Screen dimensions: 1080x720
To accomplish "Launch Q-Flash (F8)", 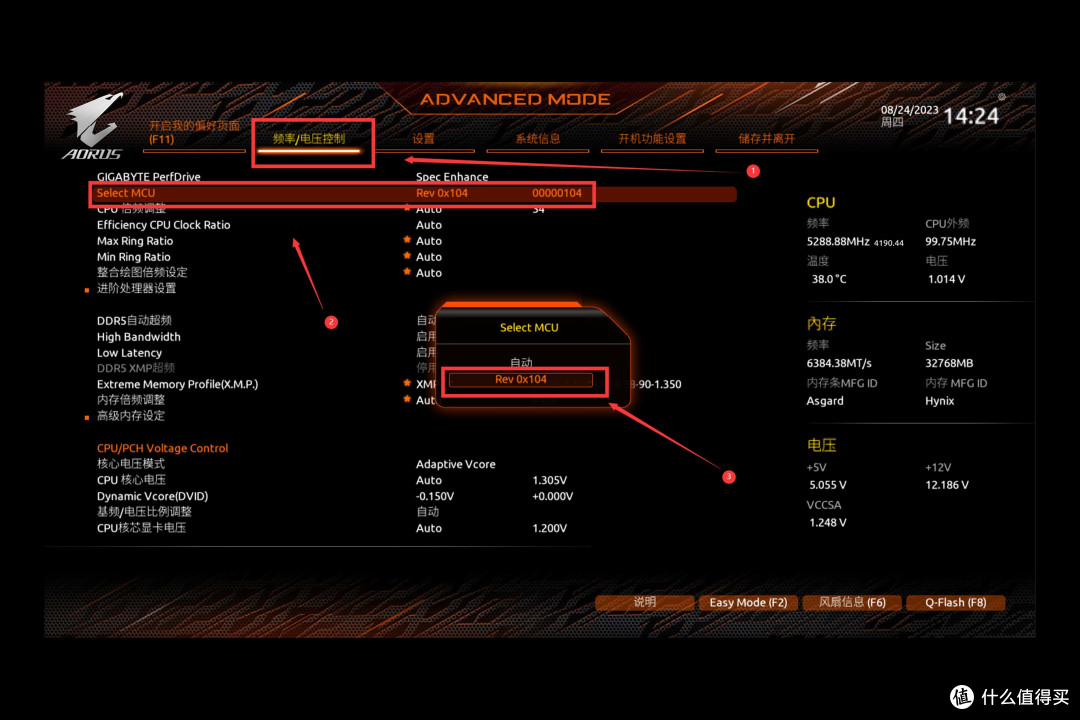I will [955, 602].
